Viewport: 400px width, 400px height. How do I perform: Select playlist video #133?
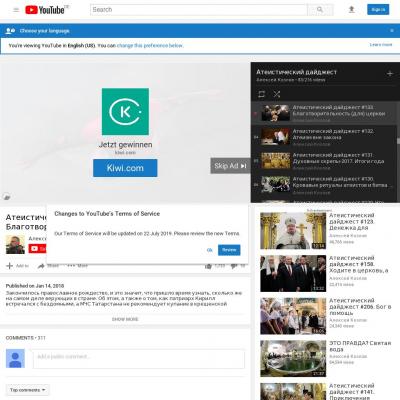325,113
